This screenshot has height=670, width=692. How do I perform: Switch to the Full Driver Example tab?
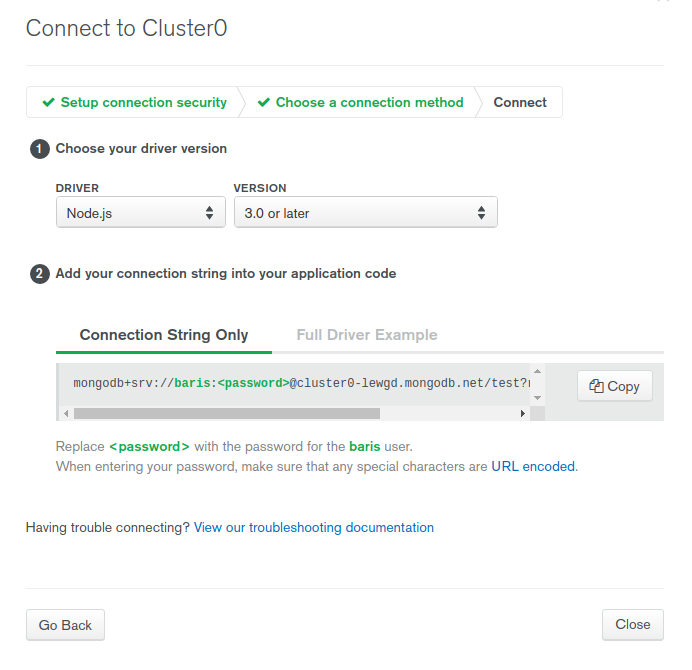(367, 335)
